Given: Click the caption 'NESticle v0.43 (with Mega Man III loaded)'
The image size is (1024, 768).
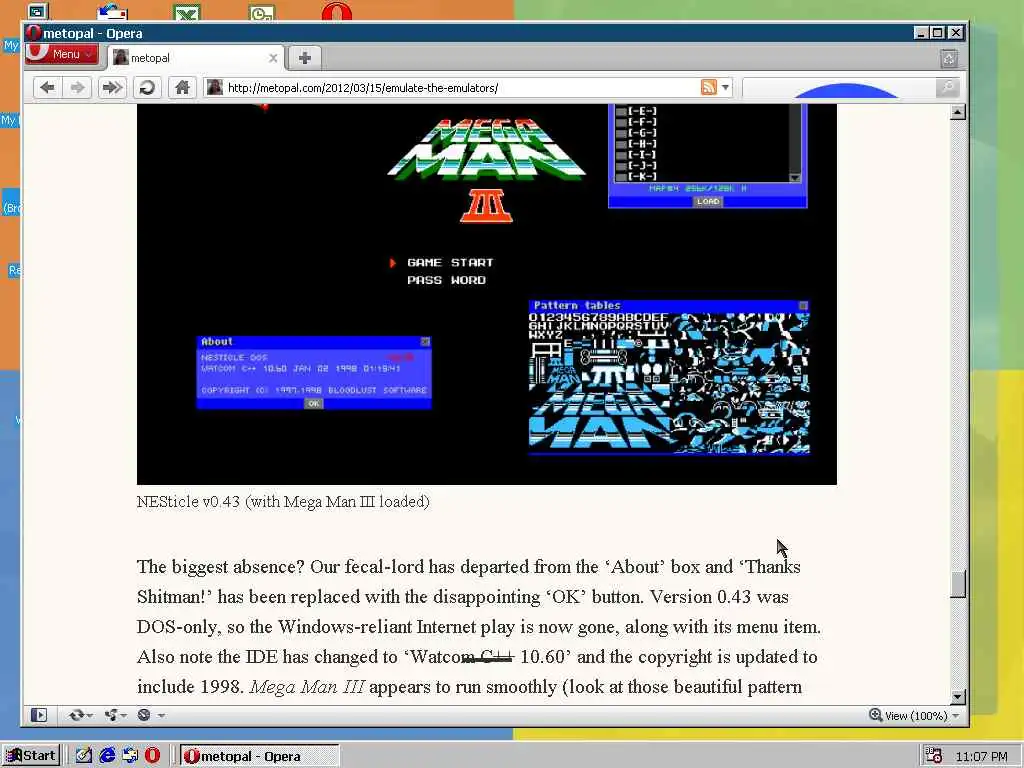Looking at the screenshot, I should [x=283, y=502].
